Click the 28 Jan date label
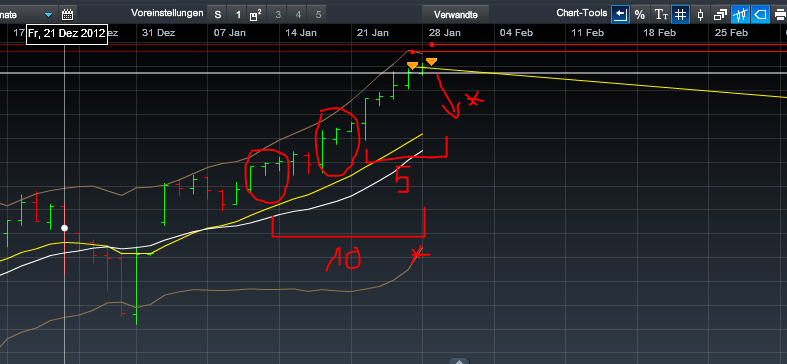 click(x=444, y=33)
